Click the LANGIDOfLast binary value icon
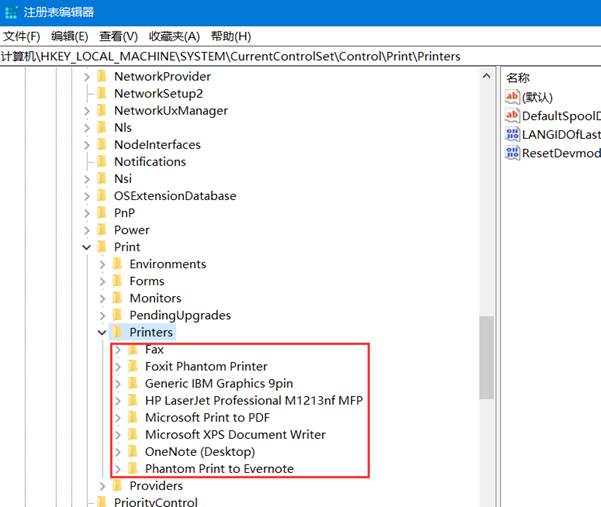 pyautogui.click(x=512, y=134)
